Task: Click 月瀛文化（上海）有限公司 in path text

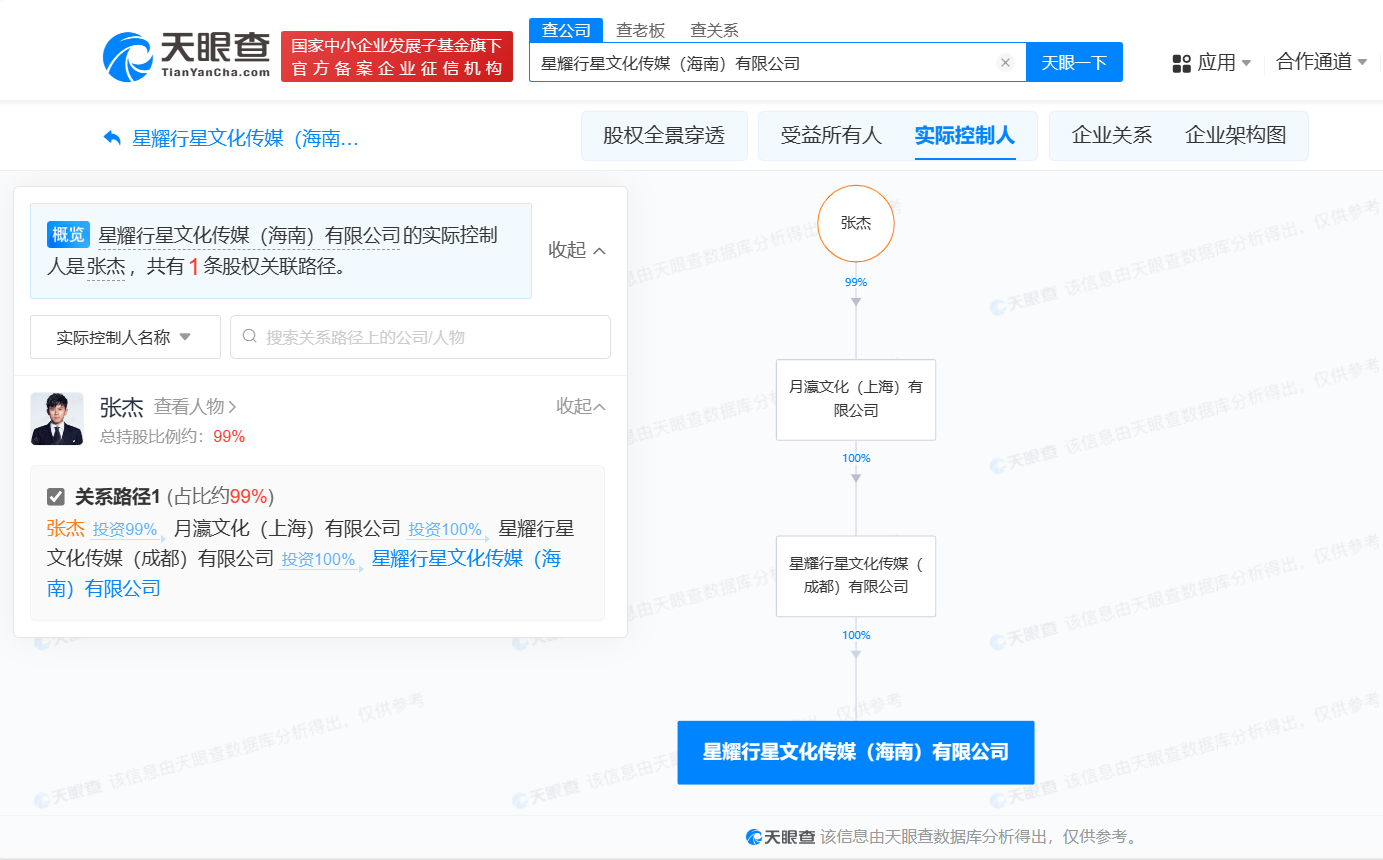Action: [287, 529]
